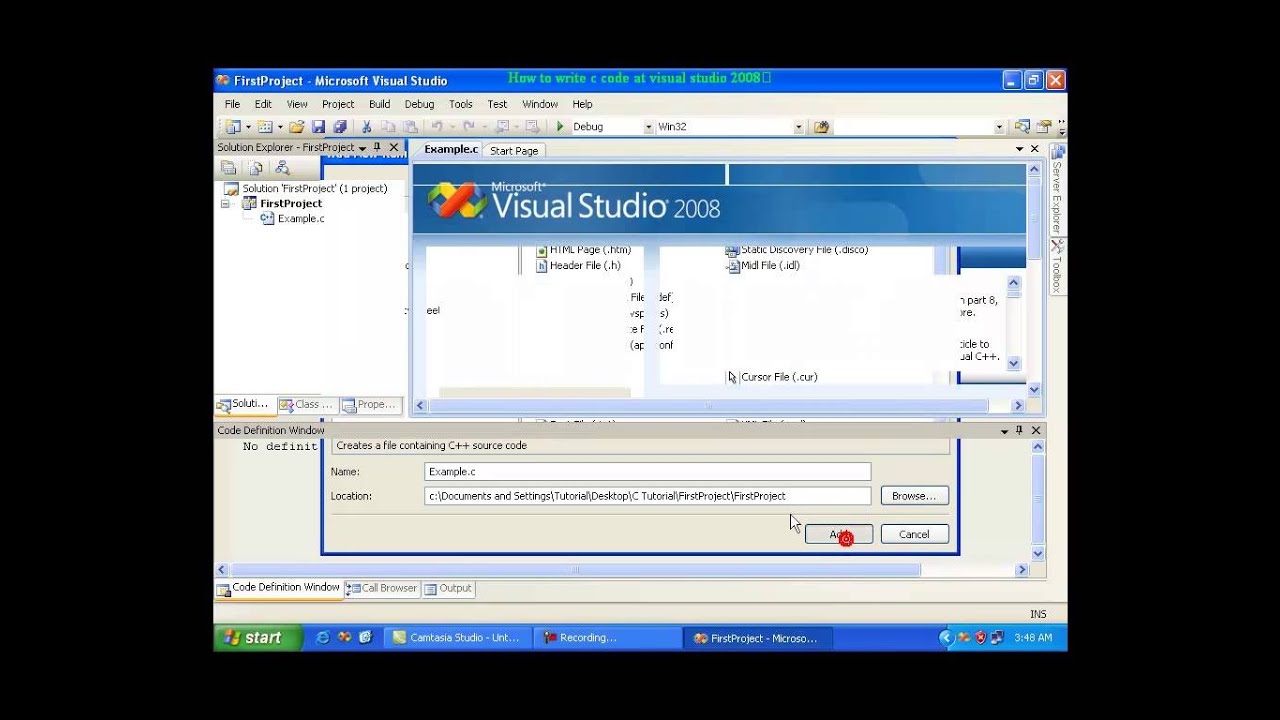Open New Project icon dropdown arrow
This screenshot has width=1280, height=720.
(x=248, y=127)
